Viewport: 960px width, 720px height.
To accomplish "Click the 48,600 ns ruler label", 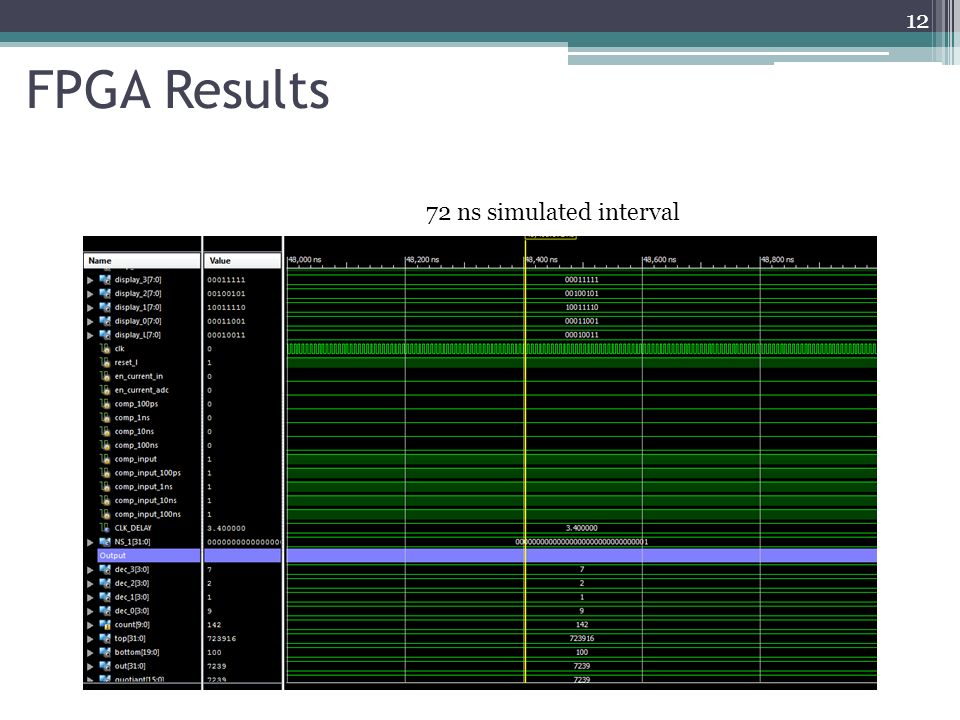I will click(x=659, y=260).
